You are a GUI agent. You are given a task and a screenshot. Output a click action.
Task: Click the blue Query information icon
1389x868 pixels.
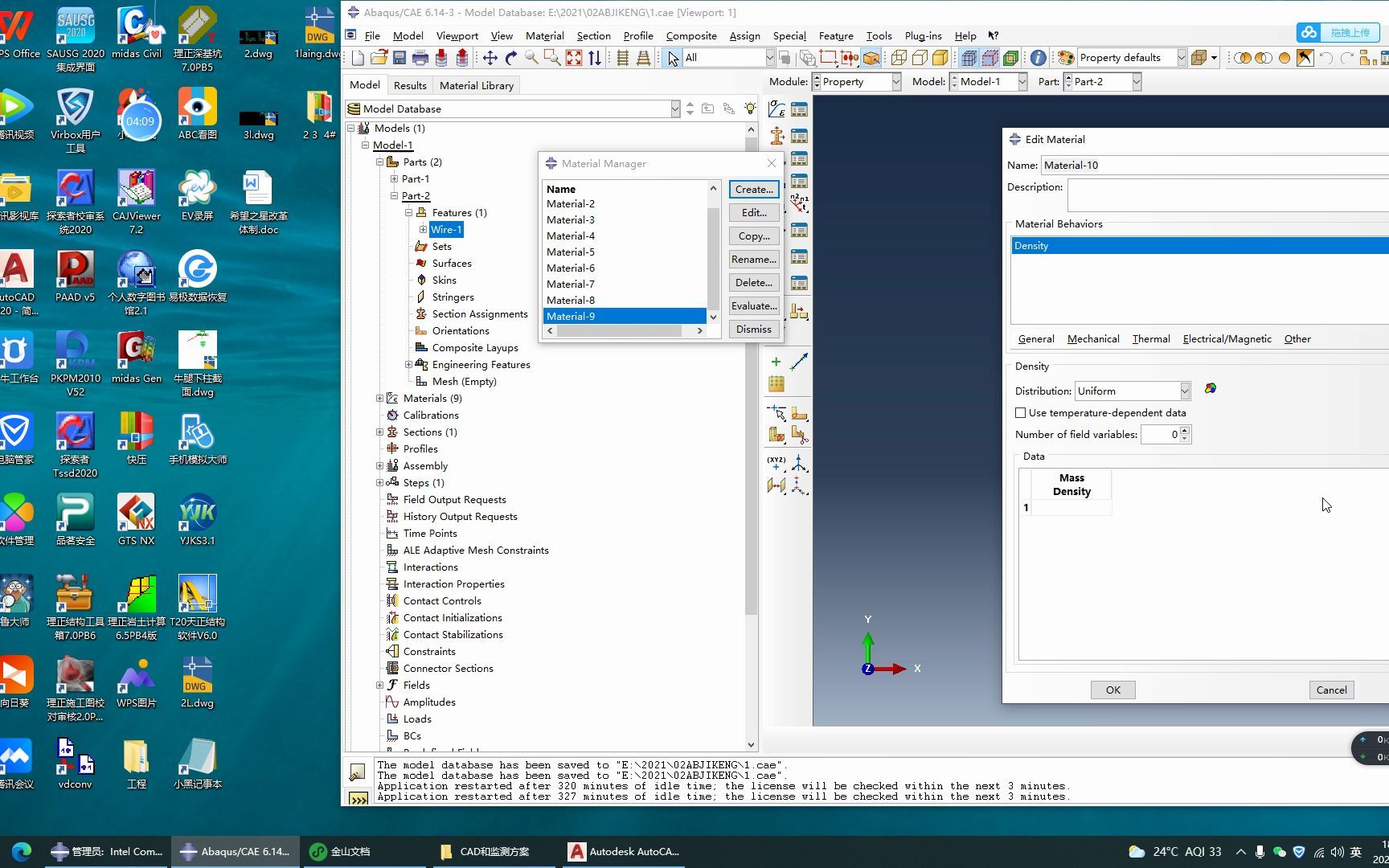pos(1039,58)
